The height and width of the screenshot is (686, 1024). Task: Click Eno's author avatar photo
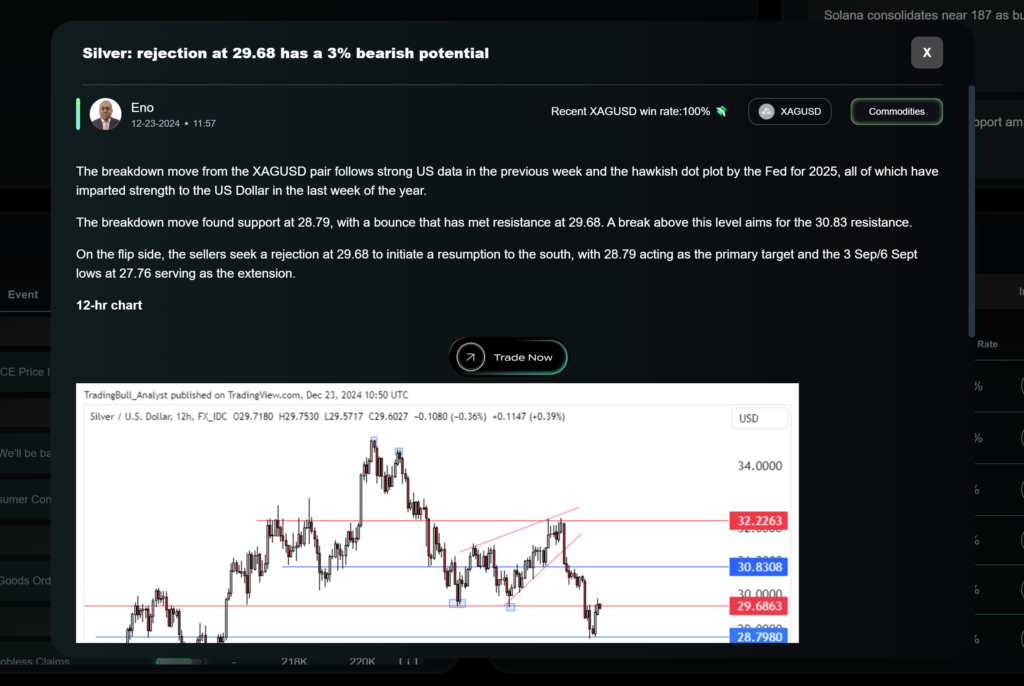[105, 114]
